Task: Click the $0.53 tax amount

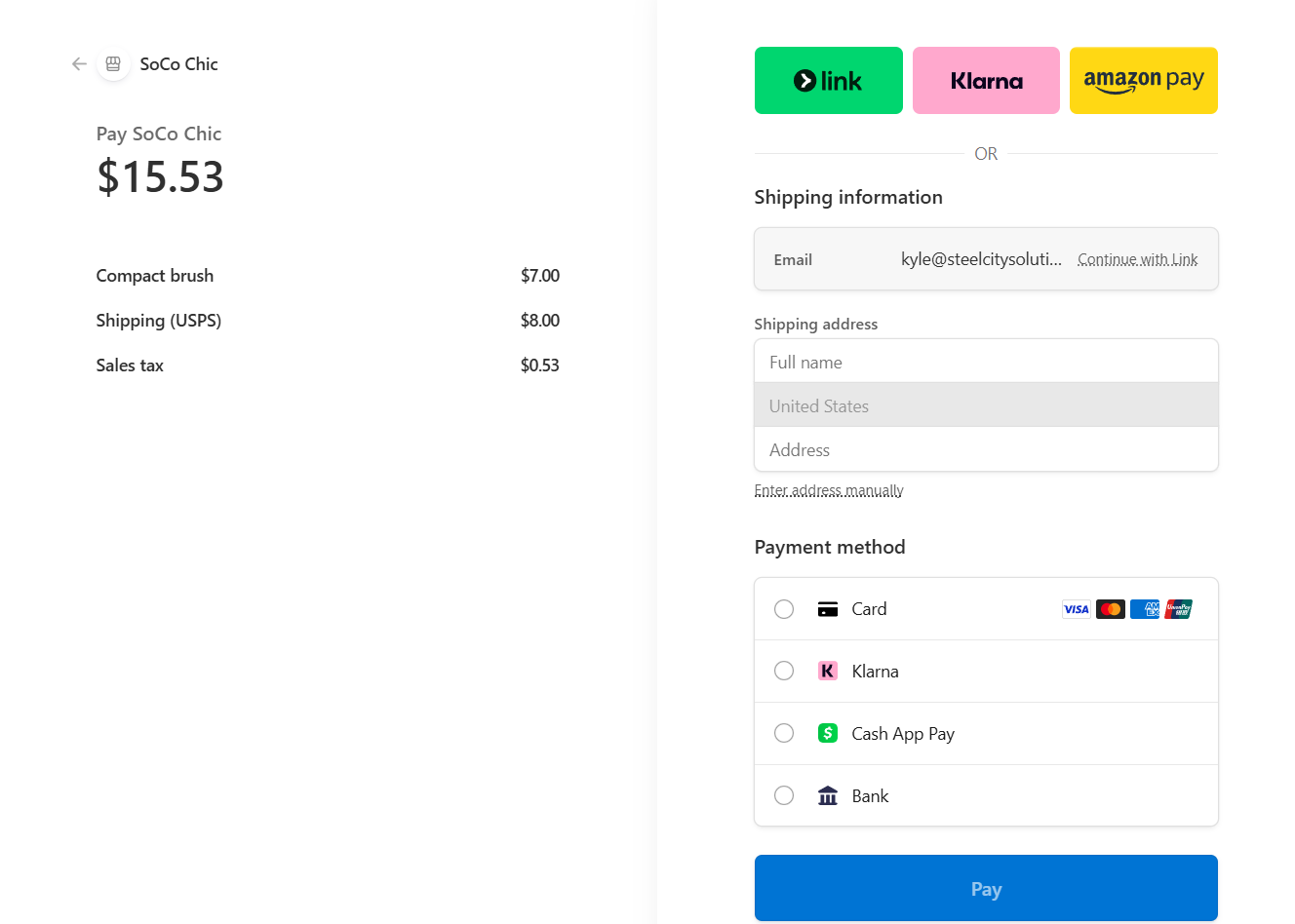Action: (540, 366)
